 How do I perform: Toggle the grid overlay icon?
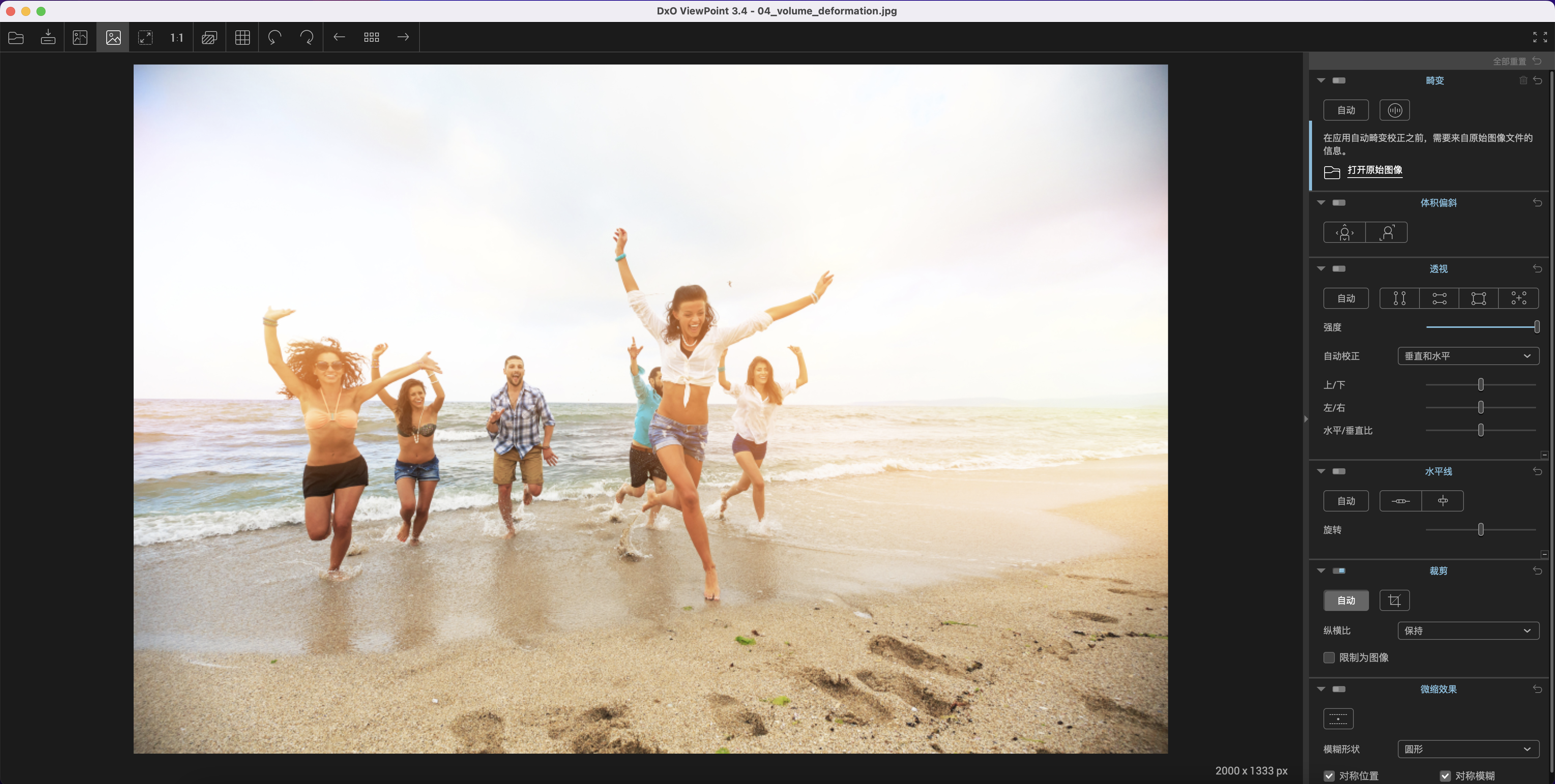click(242, 38)
